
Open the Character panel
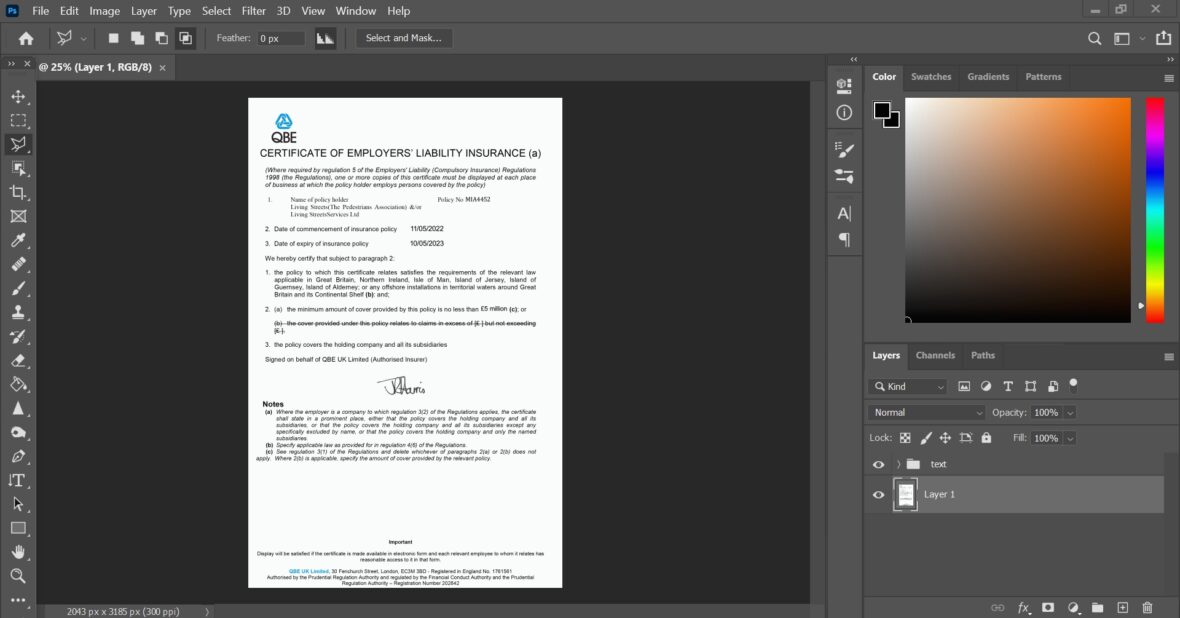pos(843,212)
